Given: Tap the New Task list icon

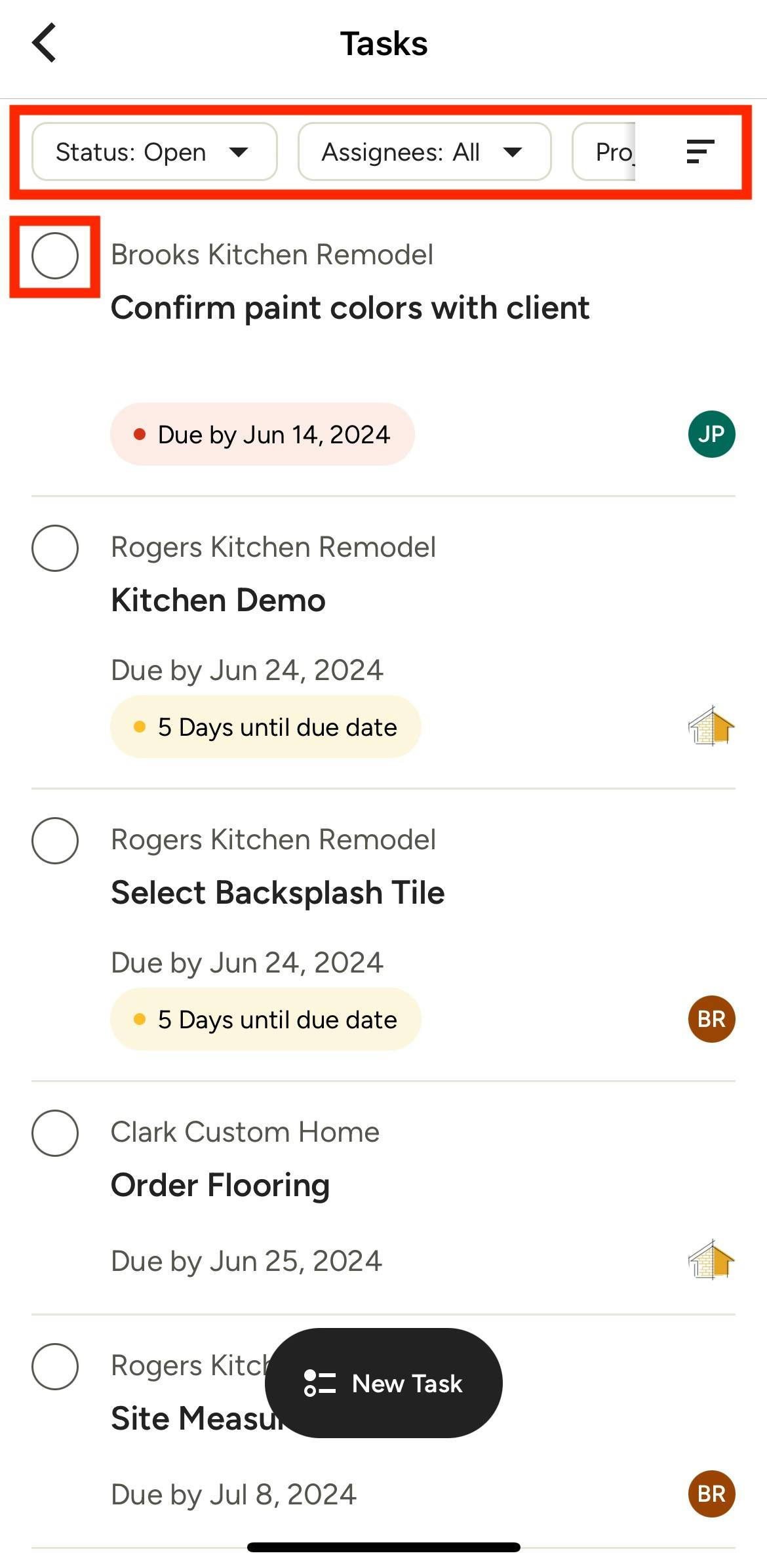Looking at the screenshot, I should pyautogui.click(x=320, y=1383).
